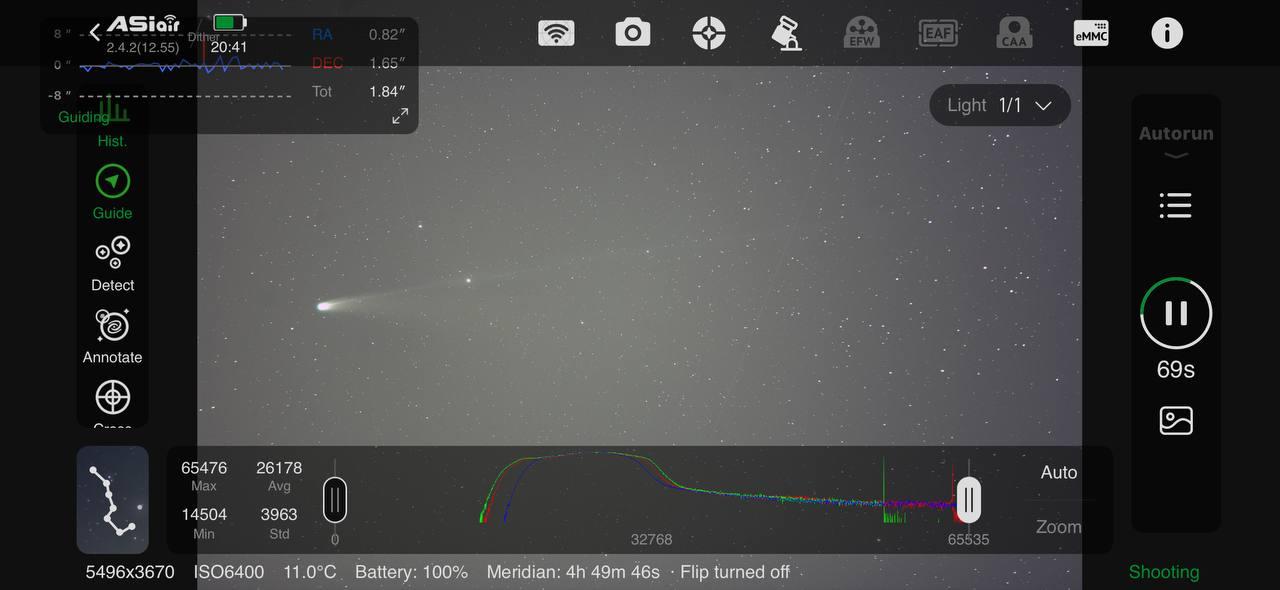
Task: Toggle Annotate overlay
Action: coord(112,336)
